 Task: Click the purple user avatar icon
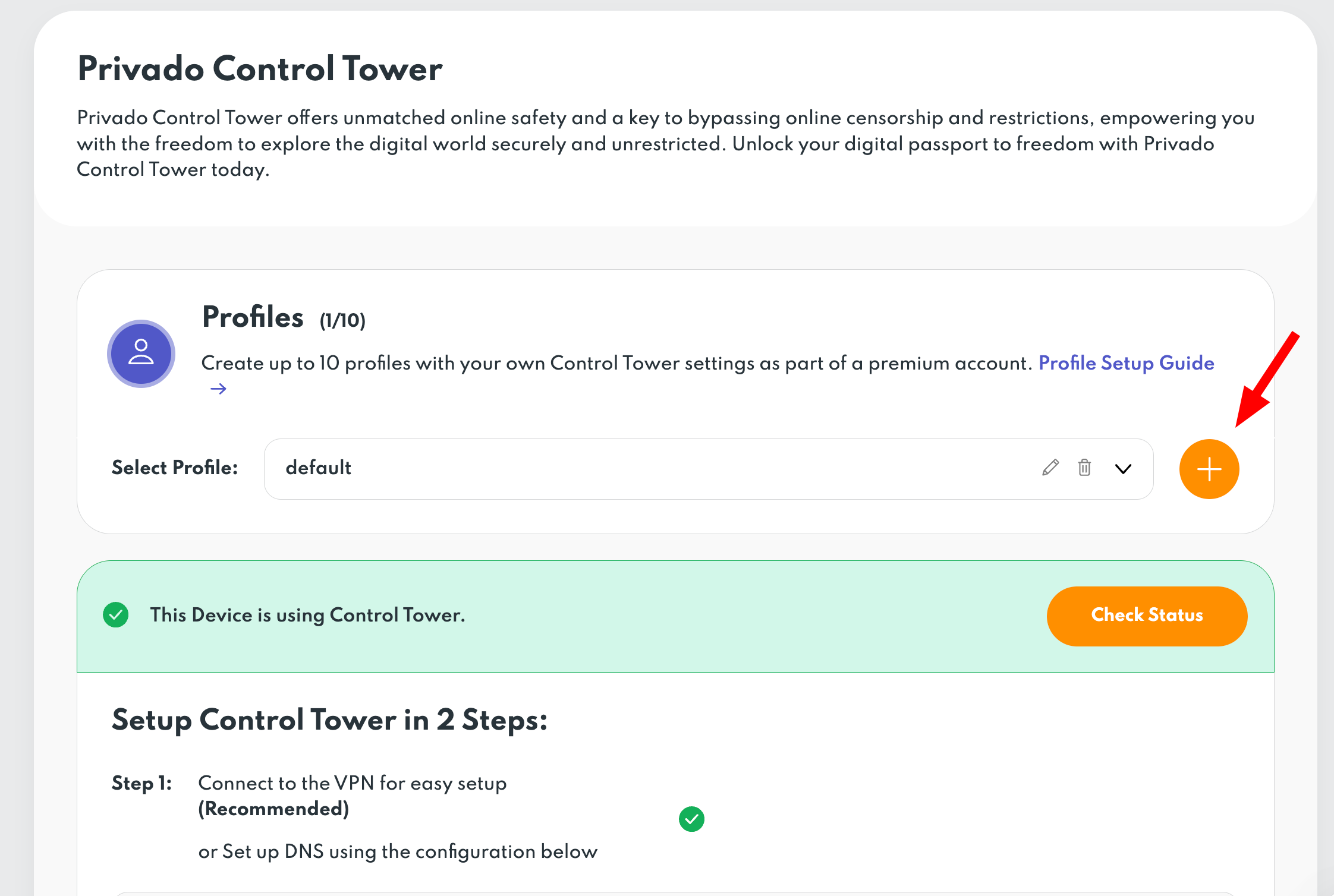click(141, 354)
